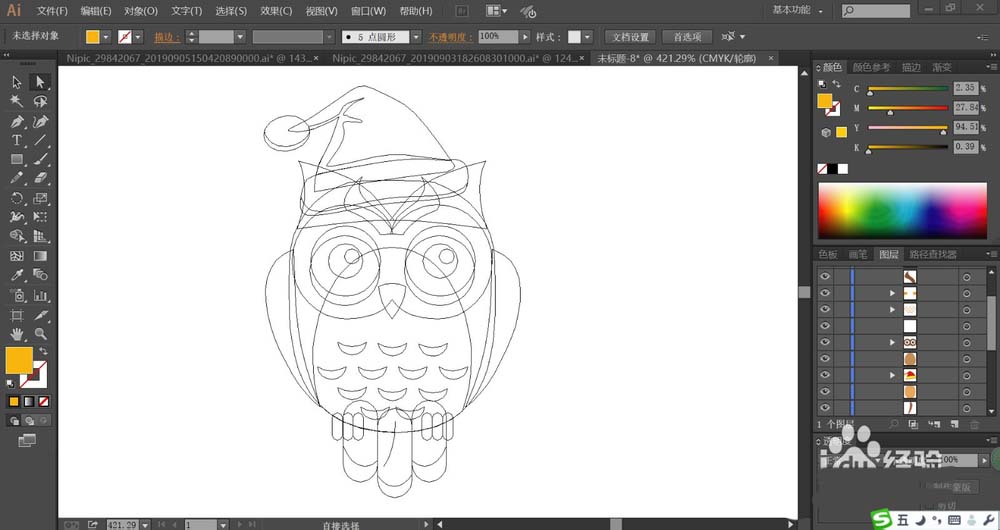Screen dimensions: 1000x530
Task: Click the create new layer icon
Action: [954, 424]
